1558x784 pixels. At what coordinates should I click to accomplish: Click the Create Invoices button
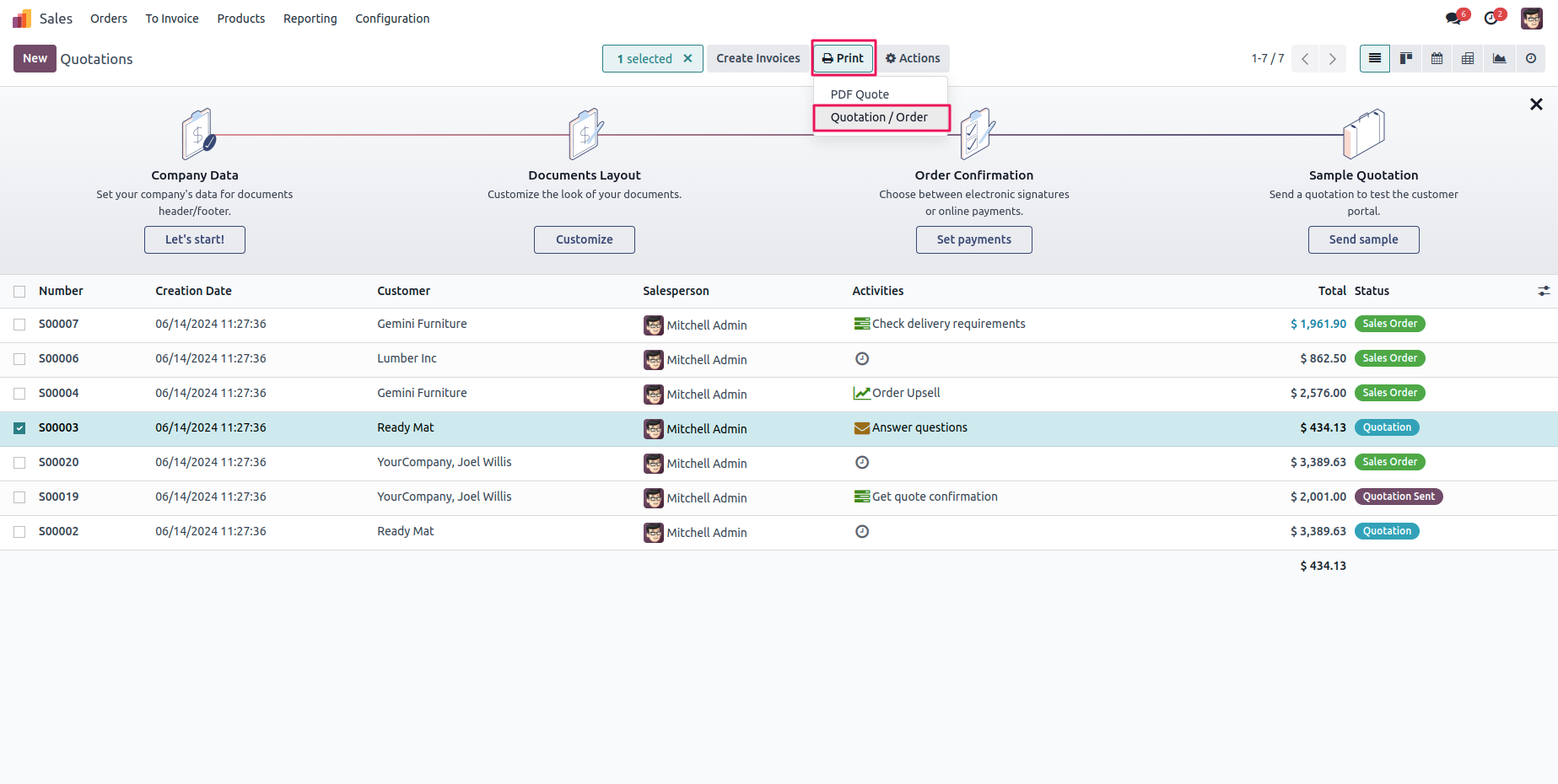pos(757,58)
